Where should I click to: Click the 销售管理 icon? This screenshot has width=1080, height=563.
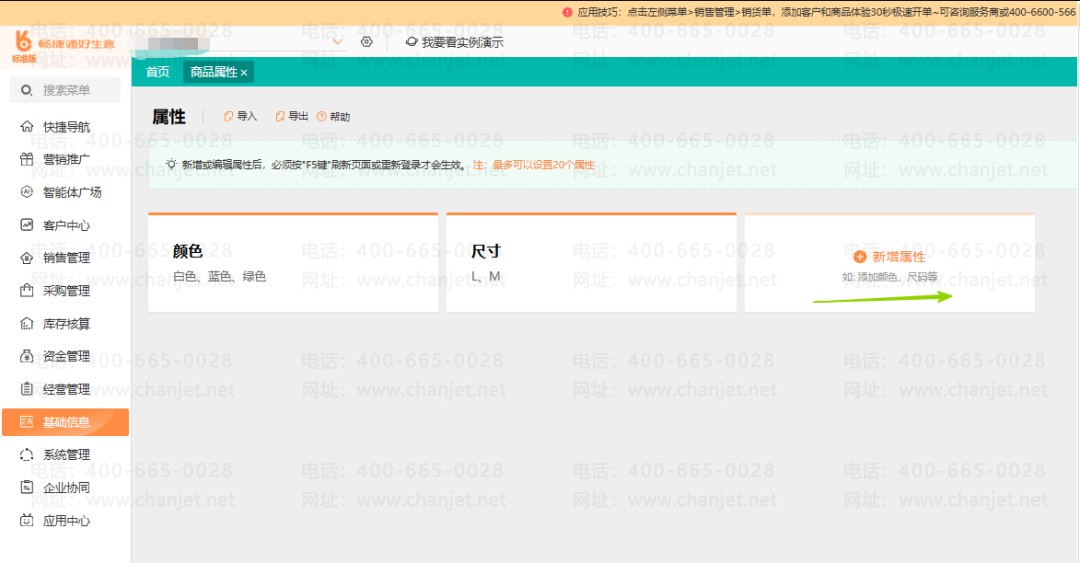point(27,258)
